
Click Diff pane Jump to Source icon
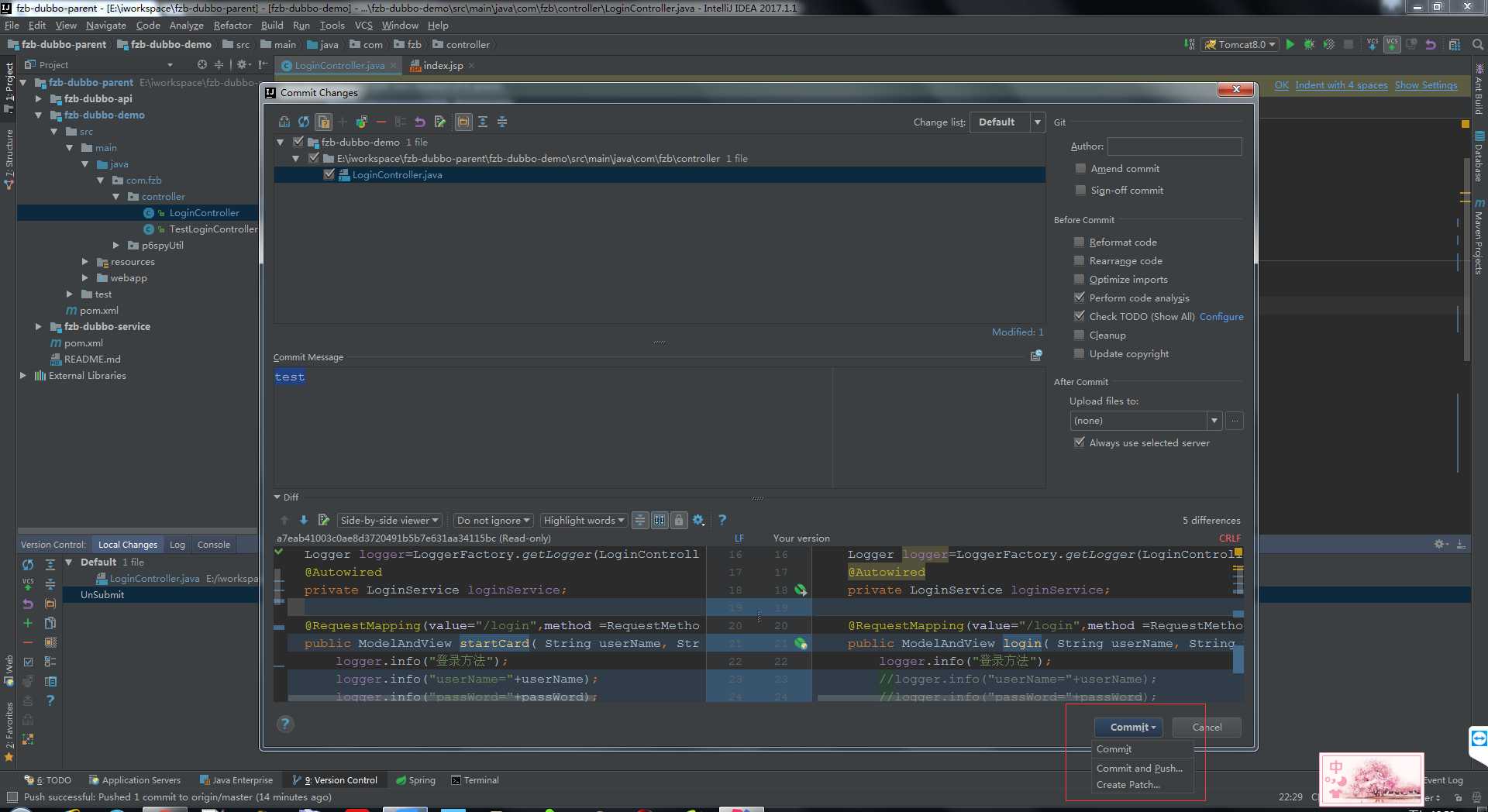coord(324,520)
